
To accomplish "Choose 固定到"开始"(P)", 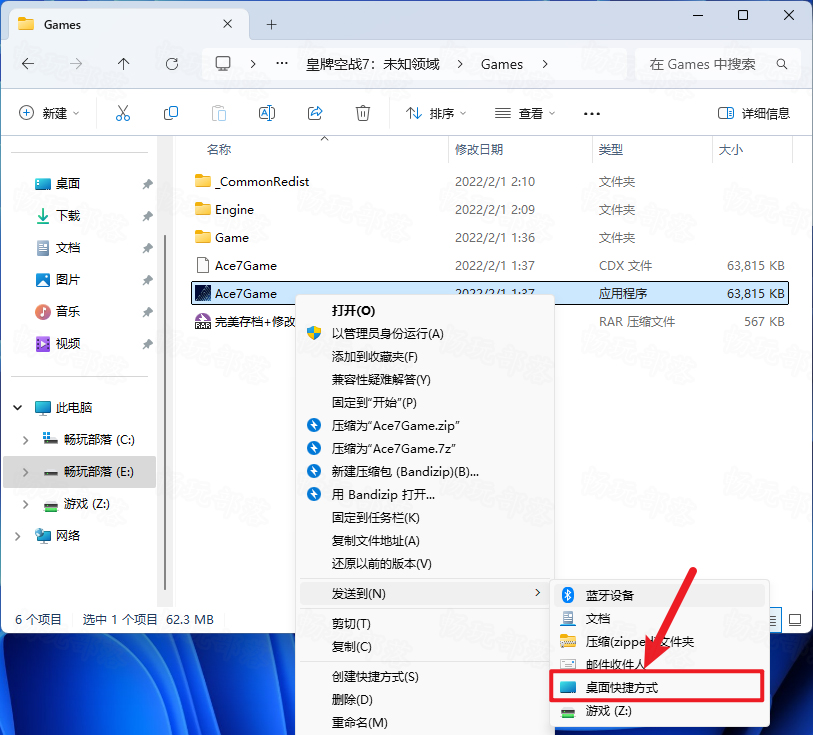I will coord(425,402).
